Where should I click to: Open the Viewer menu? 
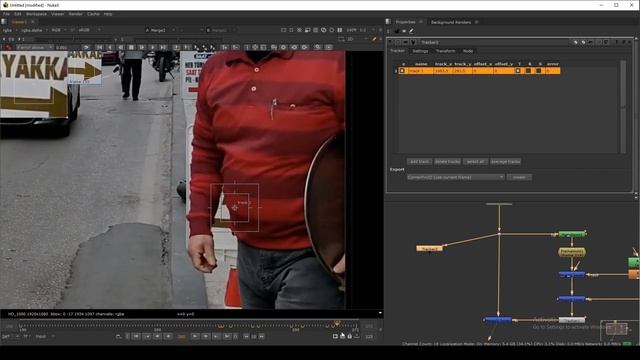click(x=58, y=14)
